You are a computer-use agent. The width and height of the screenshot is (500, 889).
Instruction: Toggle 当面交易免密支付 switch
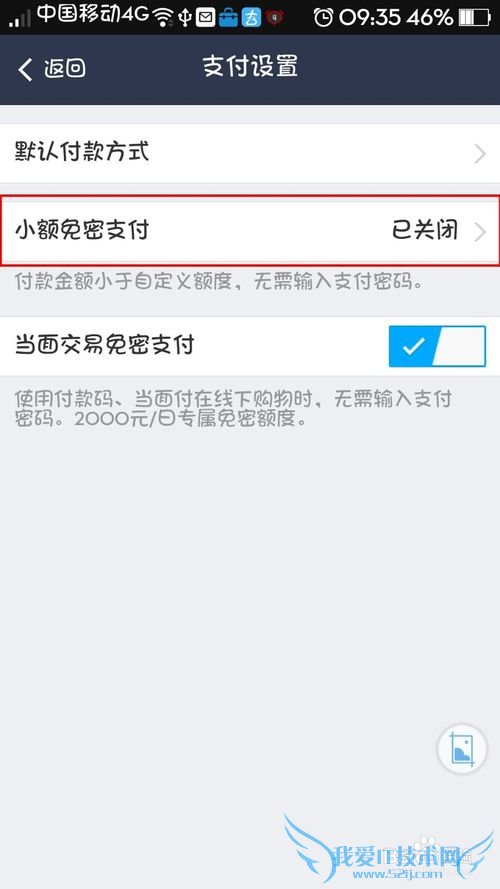tap(437, 346)
